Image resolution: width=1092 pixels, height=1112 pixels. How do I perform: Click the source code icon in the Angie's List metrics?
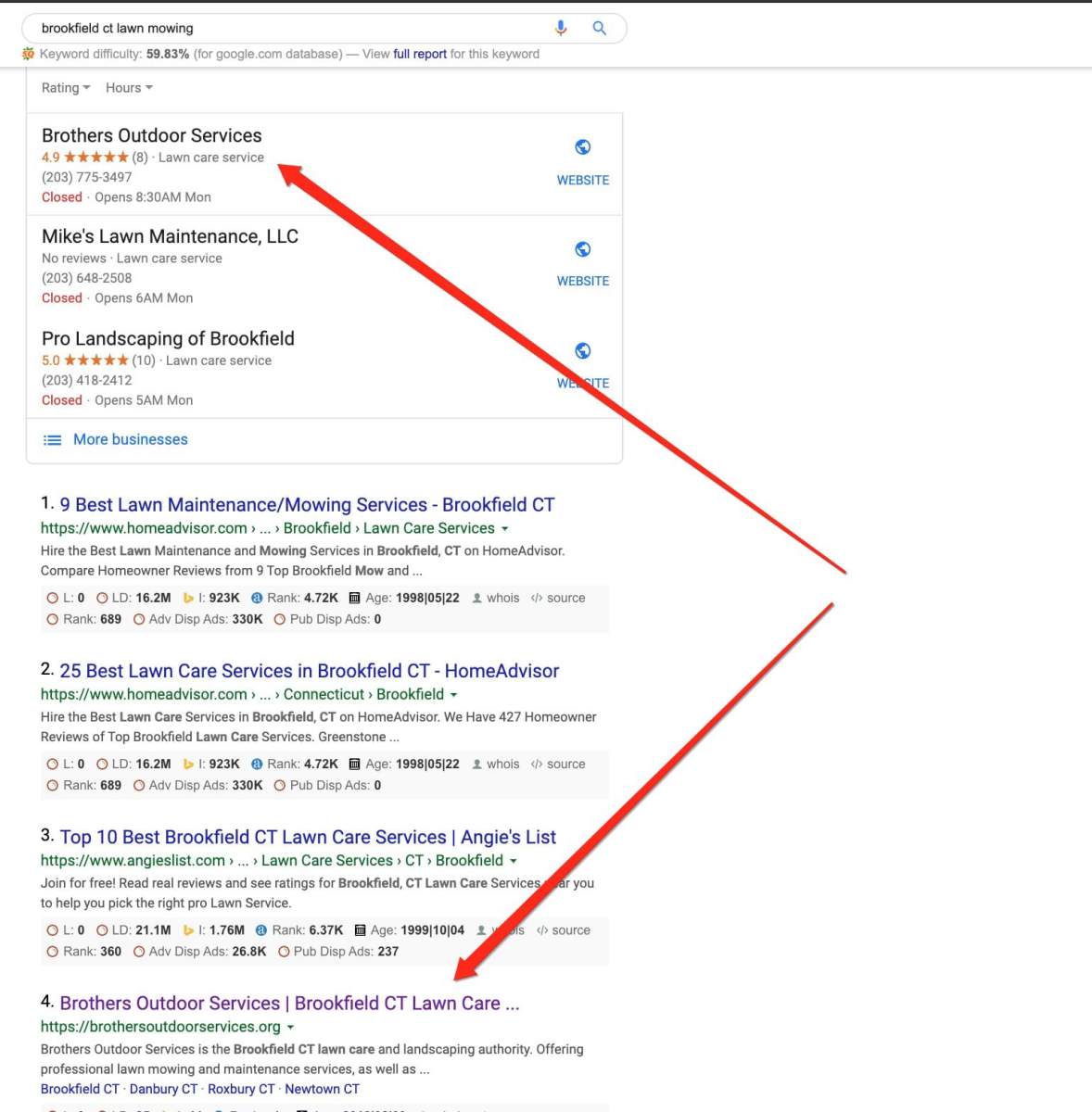[542, 929]
